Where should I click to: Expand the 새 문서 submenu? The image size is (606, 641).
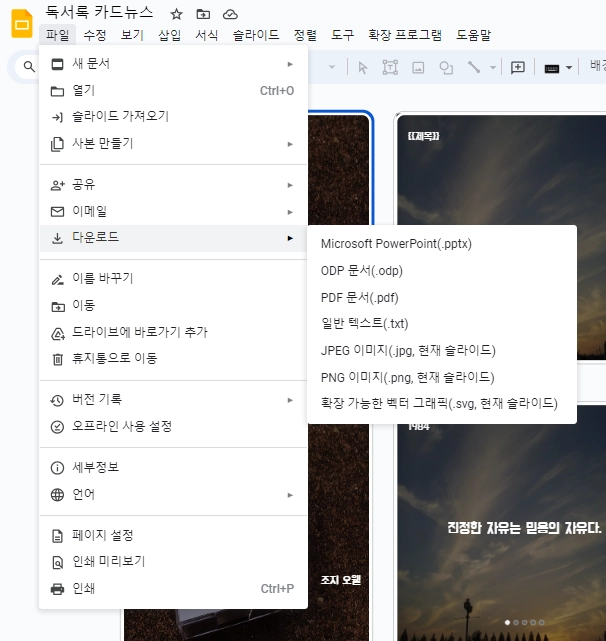click(x=290, y=64)
